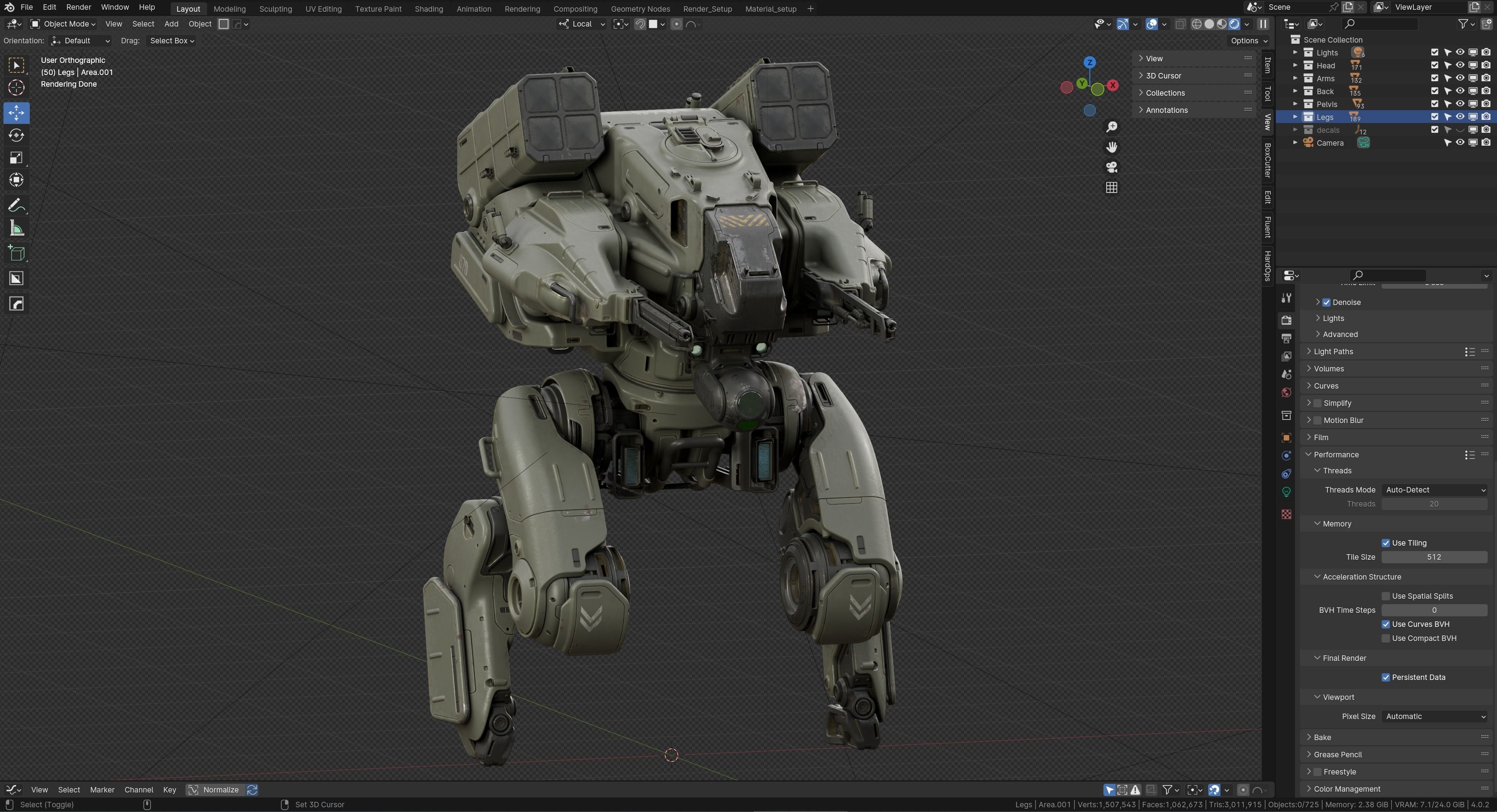The width and height of the screenshot is (1497, 812).
Task: Switch to wireframe viewport shading
Action: tap(1197, 24)
